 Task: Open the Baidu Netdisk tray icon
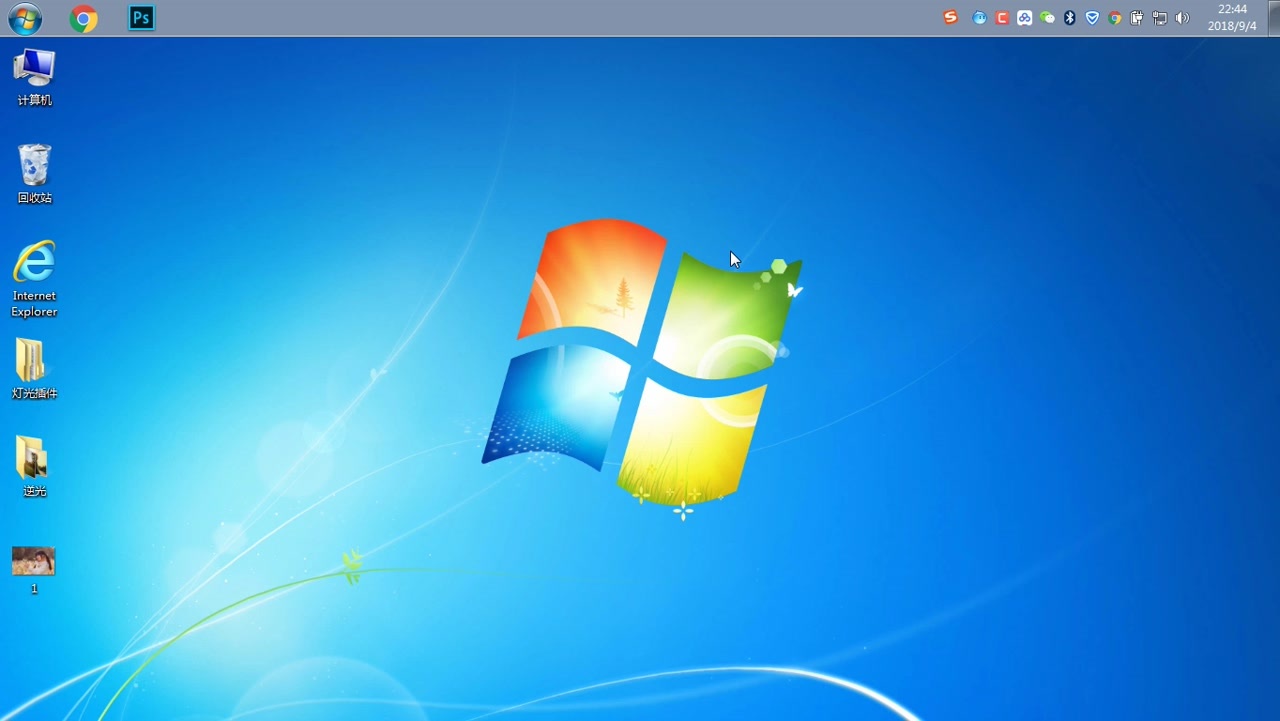pyautogui.click(x=1025, y=18)
